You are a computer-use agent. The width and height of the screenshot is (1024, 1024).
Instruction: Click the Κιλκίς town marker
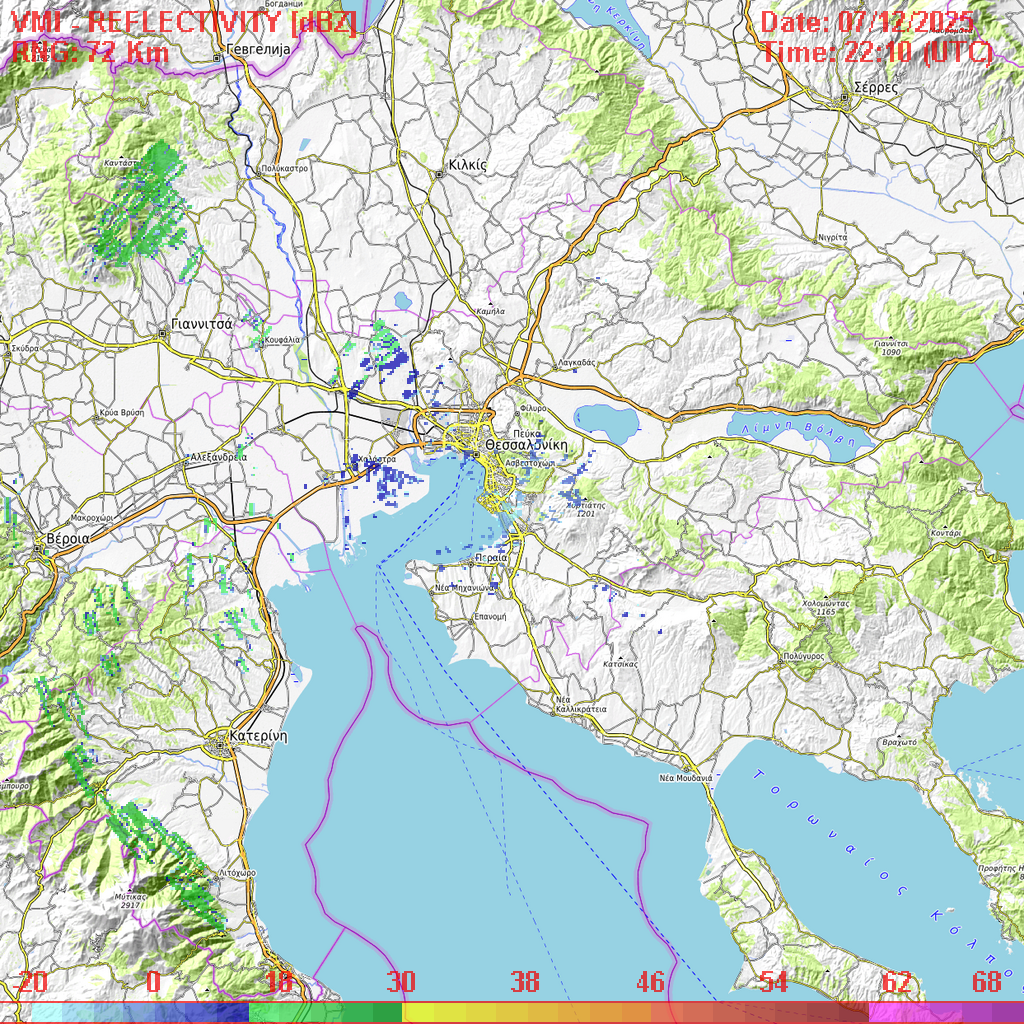[x=439, y=175]
